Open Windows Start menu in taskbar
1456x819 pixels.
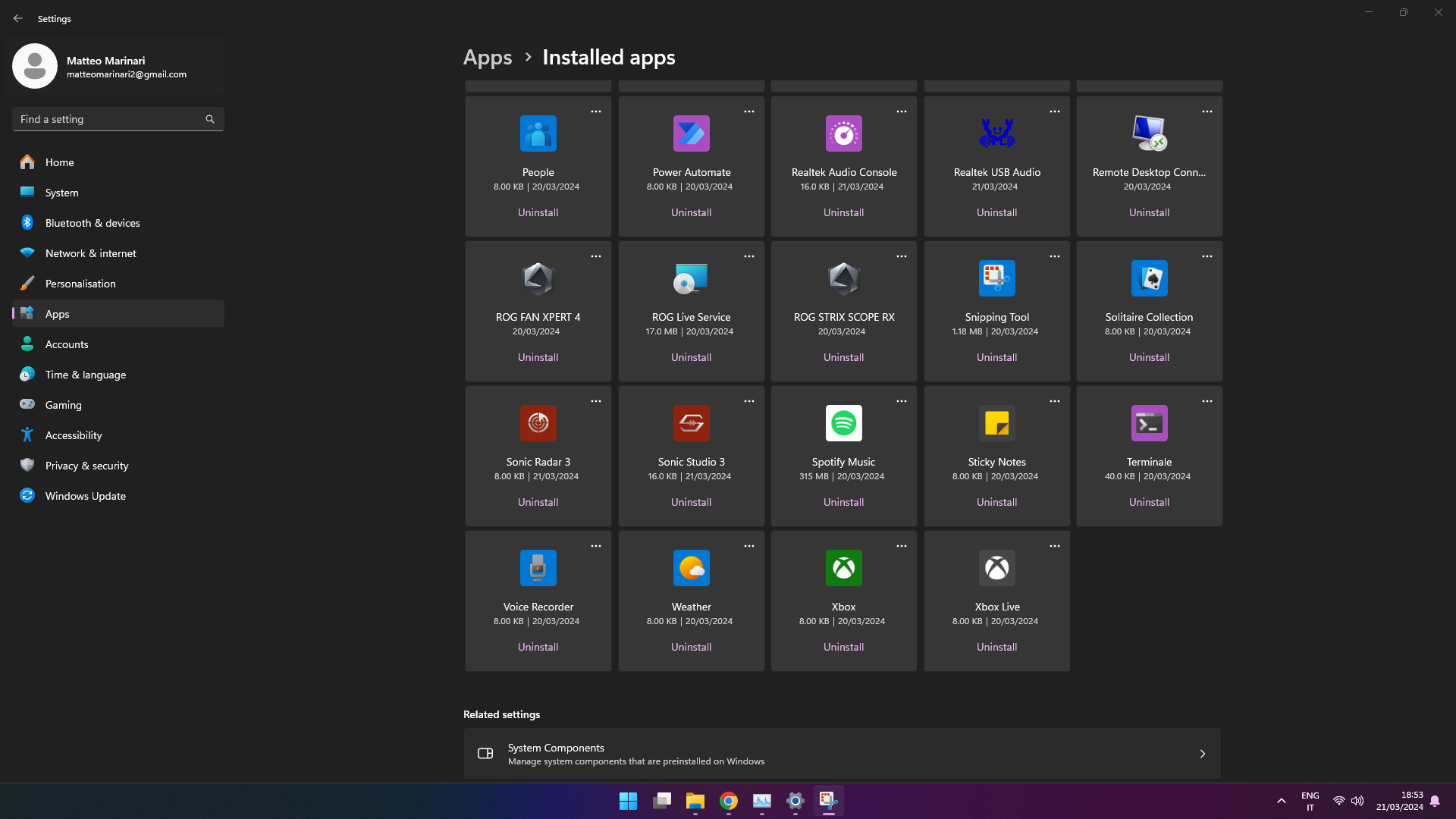(628, 801)
